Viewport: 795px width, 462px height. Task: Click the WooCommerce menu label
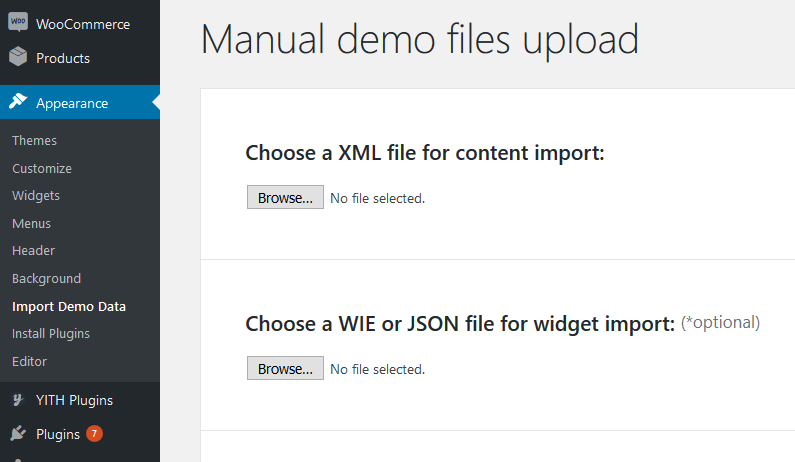click(83, 24)
